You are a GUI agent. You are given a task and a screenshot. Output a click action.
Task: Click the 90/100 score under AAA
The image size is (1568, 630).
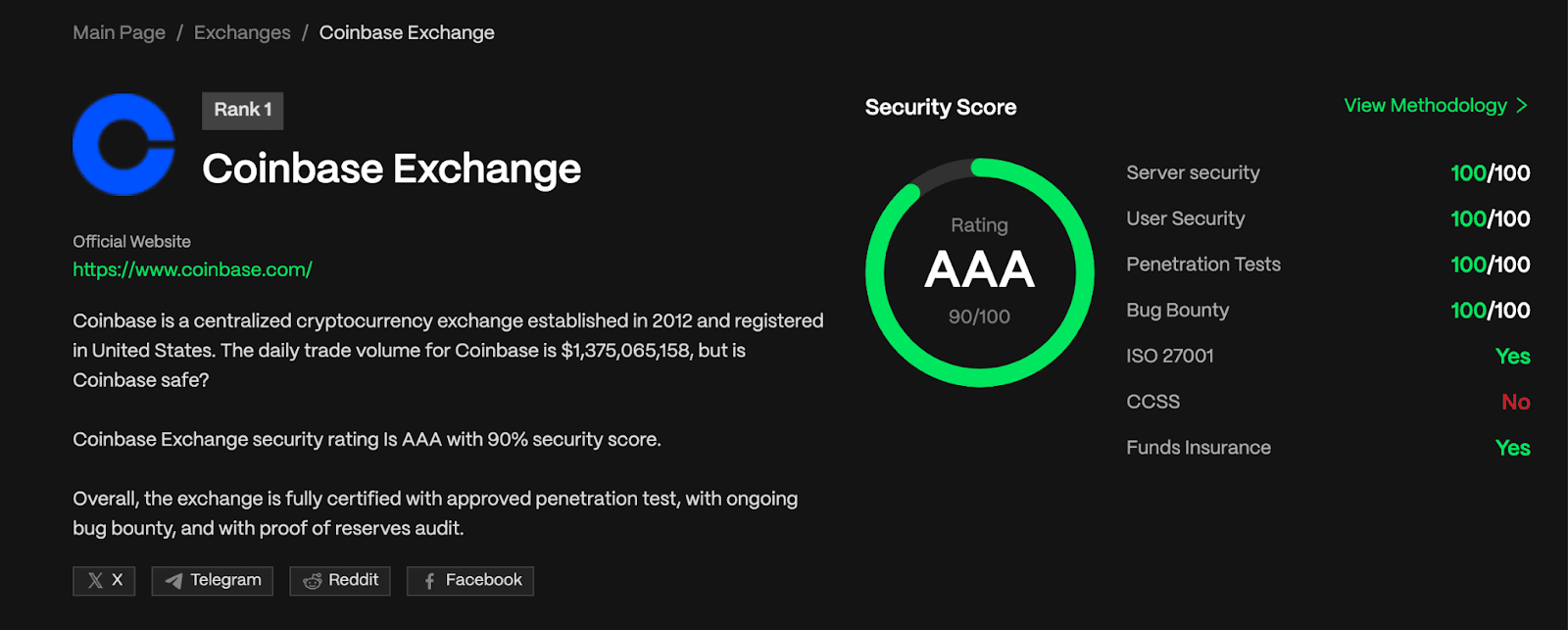coord(980,316)
